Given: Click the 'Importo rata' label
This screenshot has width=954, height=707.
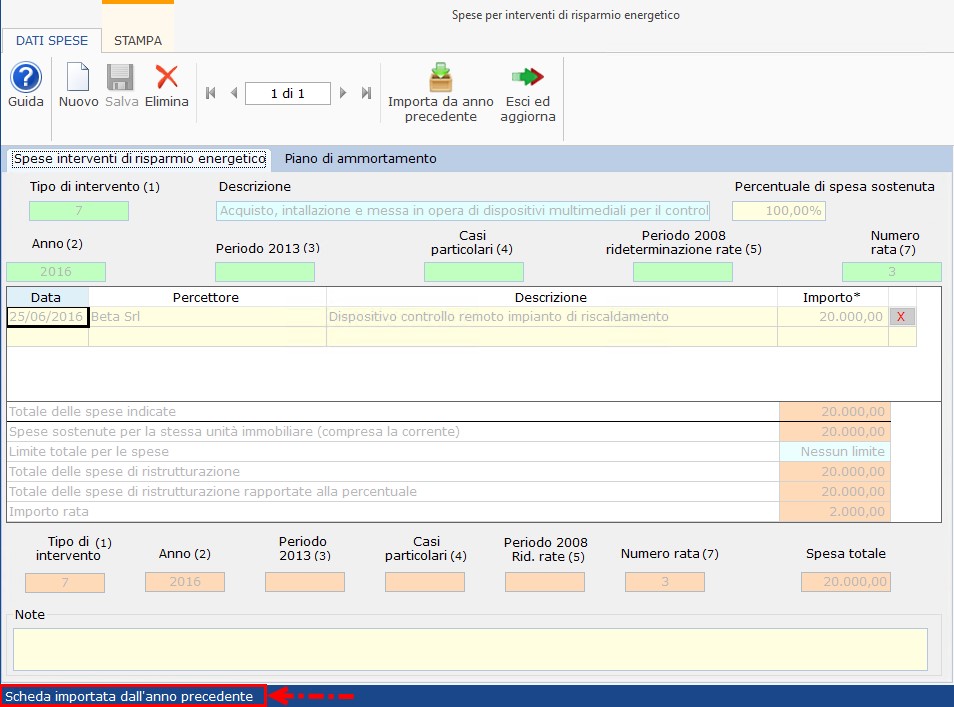Looking at the screenshot, I should [49, 512].
